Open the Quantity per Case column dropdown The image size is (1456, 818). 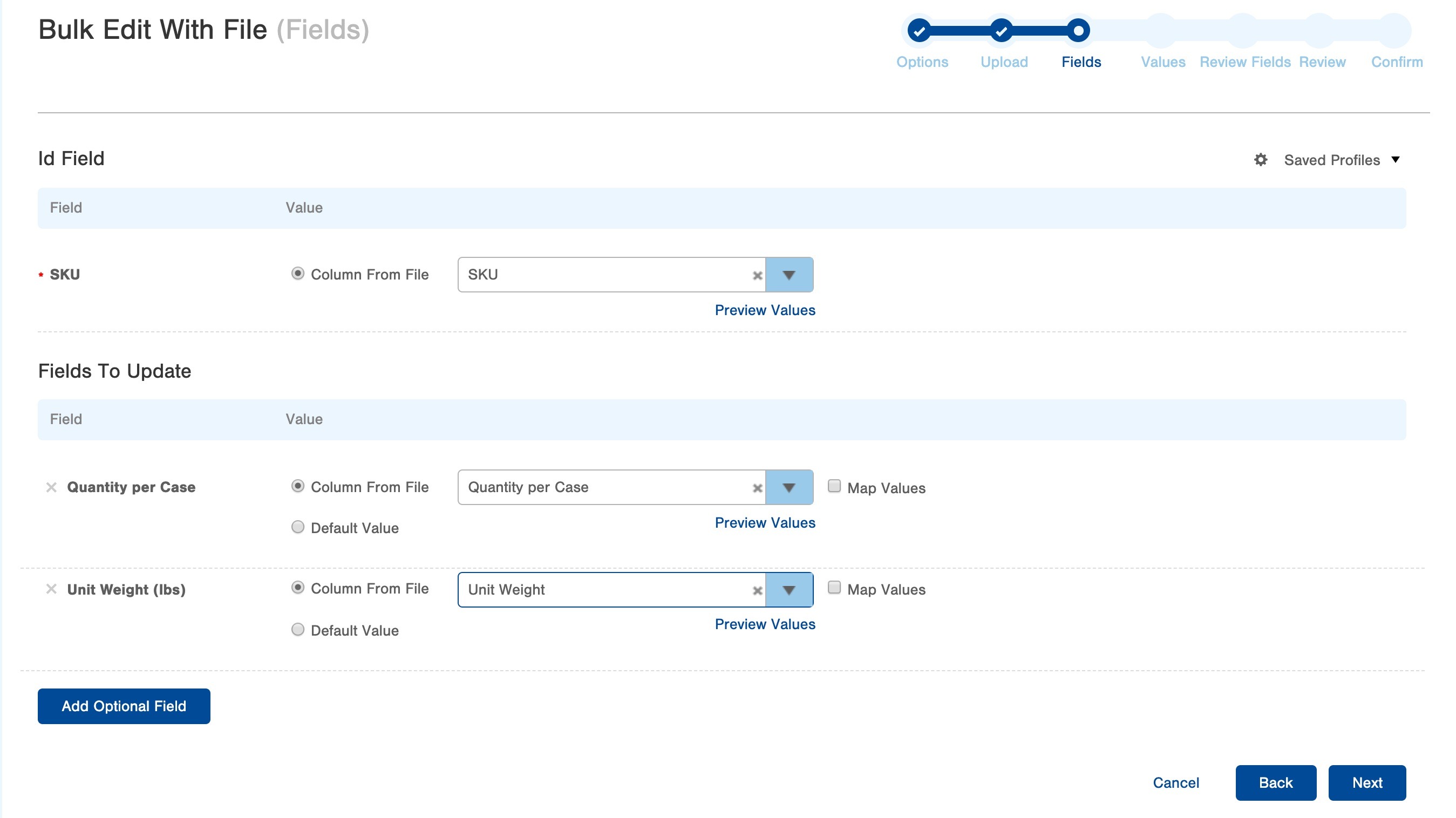(789, 488)
